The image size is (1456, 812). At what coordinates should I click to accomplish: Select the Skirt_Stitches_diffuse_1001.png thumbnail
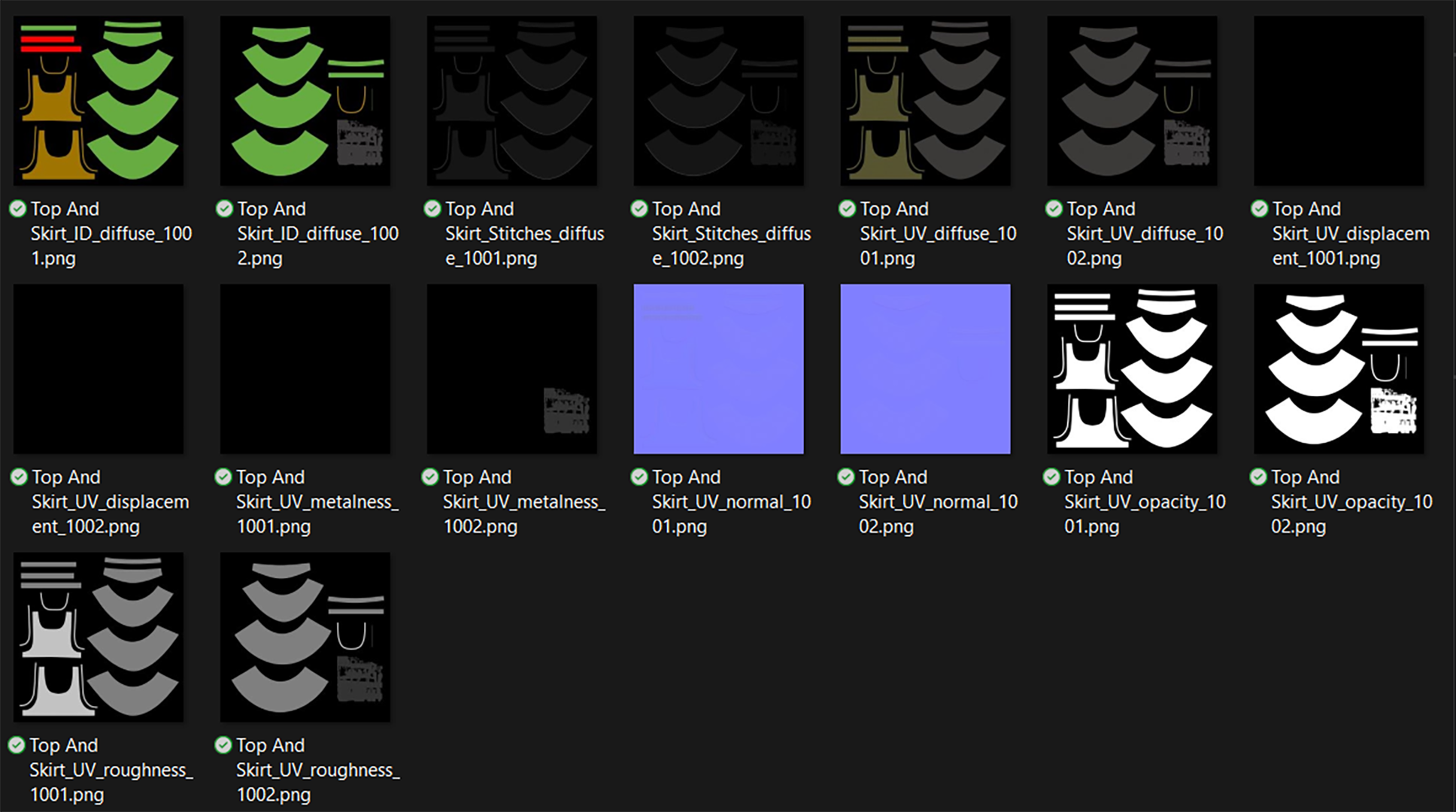(512, 101)
